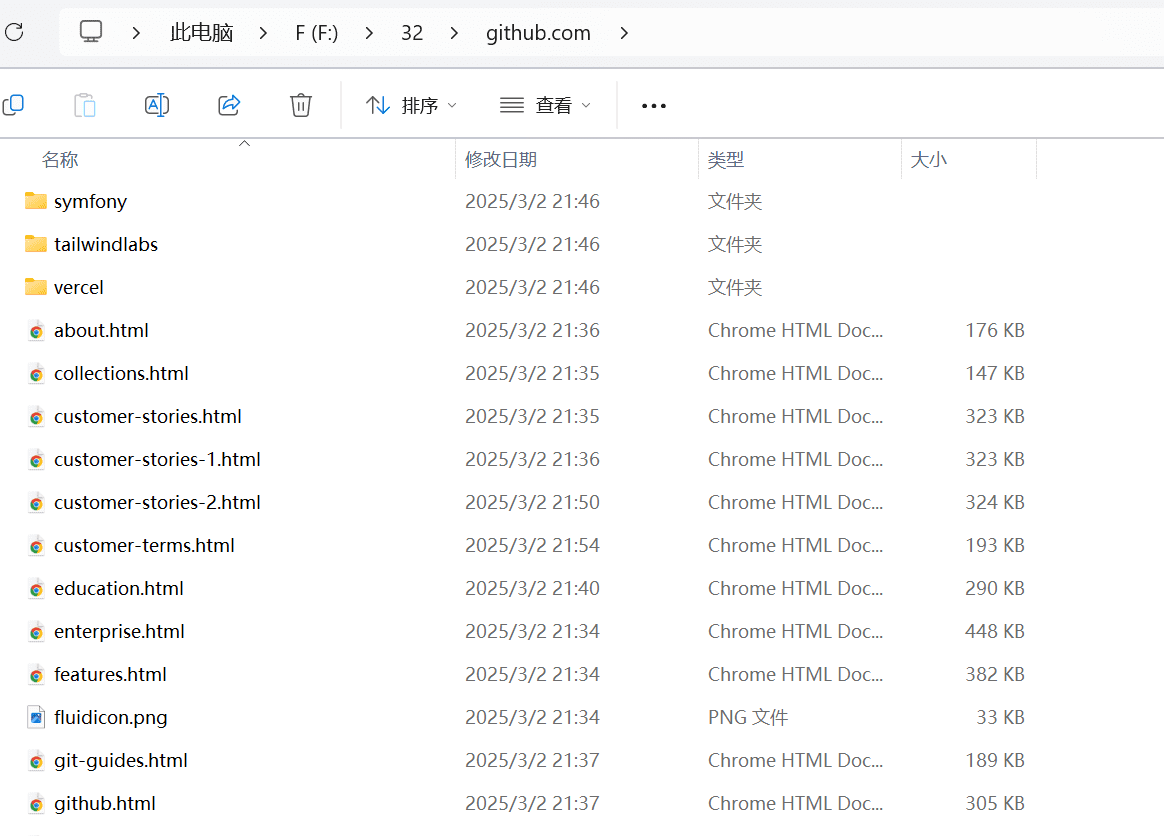Click the Copy icon in the toolbar

14,104
